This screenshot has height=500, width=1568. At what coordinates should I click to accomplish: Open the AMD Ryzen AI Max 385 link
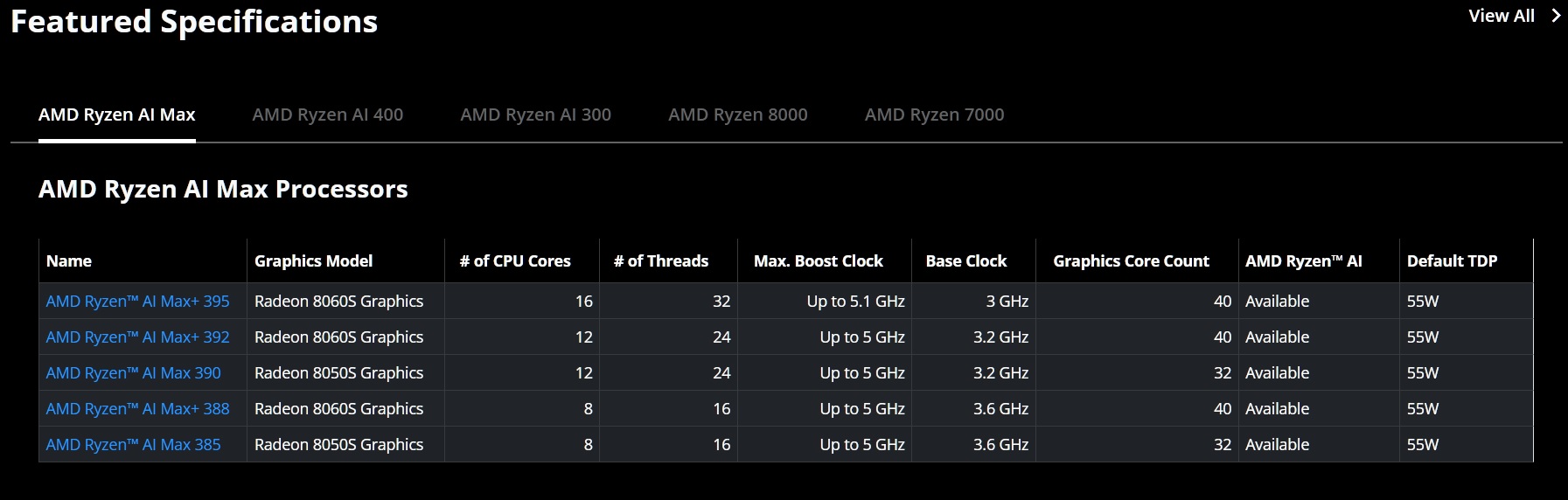[134, 444]
